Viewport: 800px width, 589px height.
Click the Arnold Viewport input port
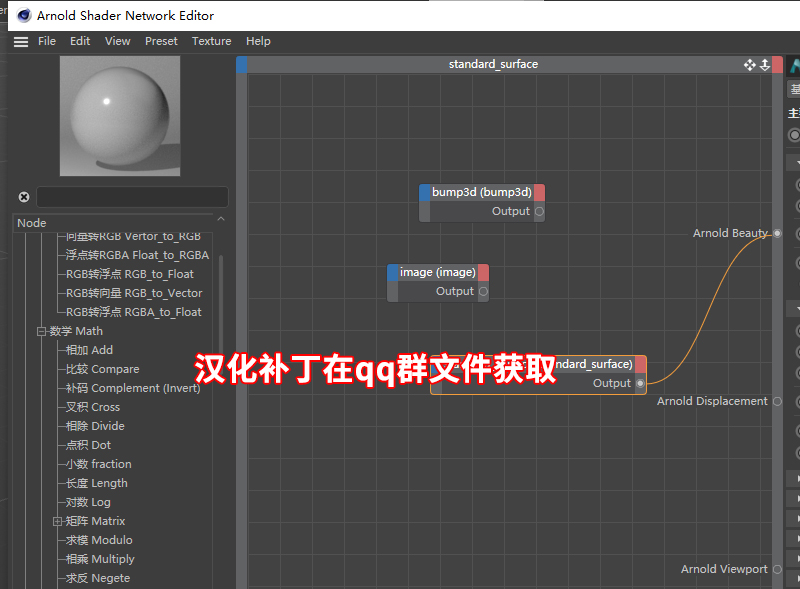click(777, 569)
